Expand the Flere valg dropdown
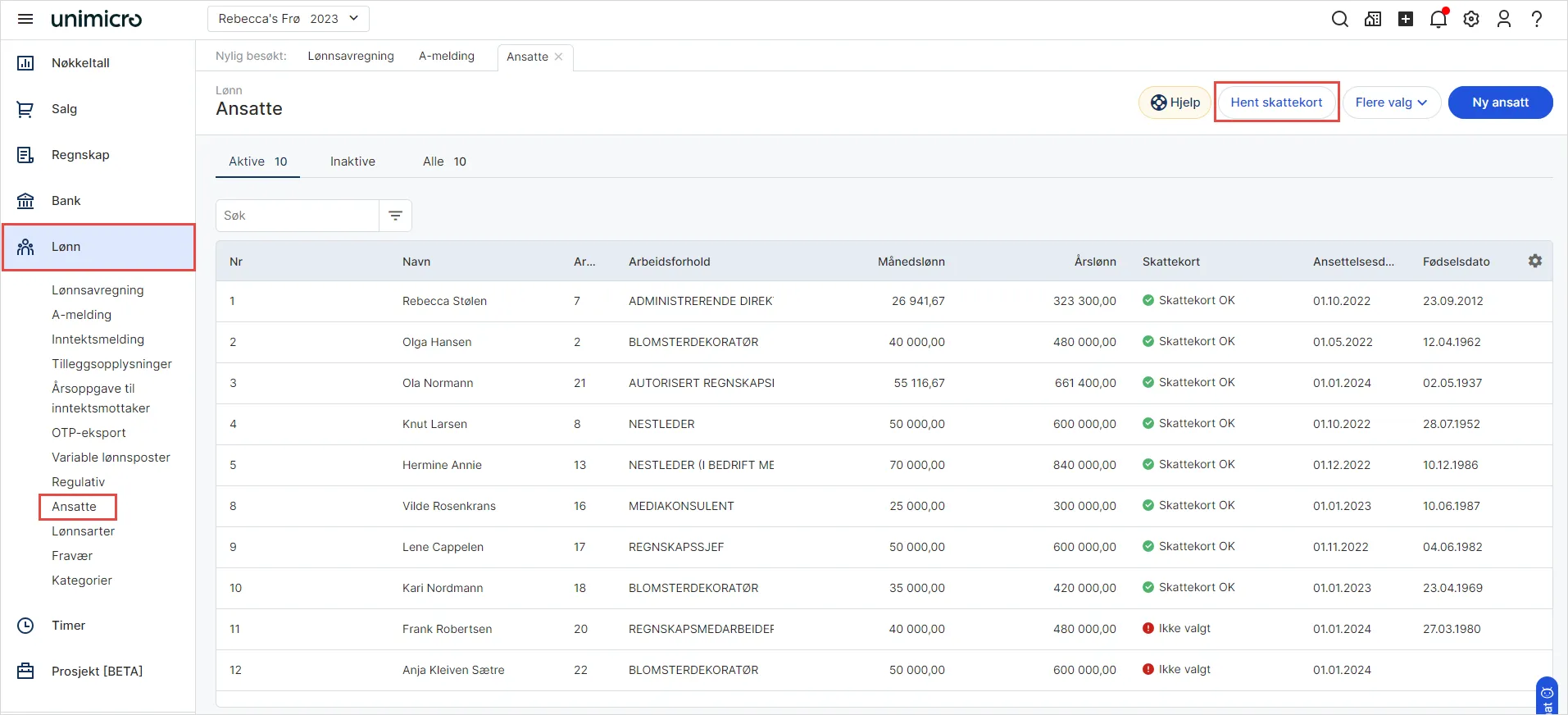1568x715 pixels. click(x=1391, y=102)
